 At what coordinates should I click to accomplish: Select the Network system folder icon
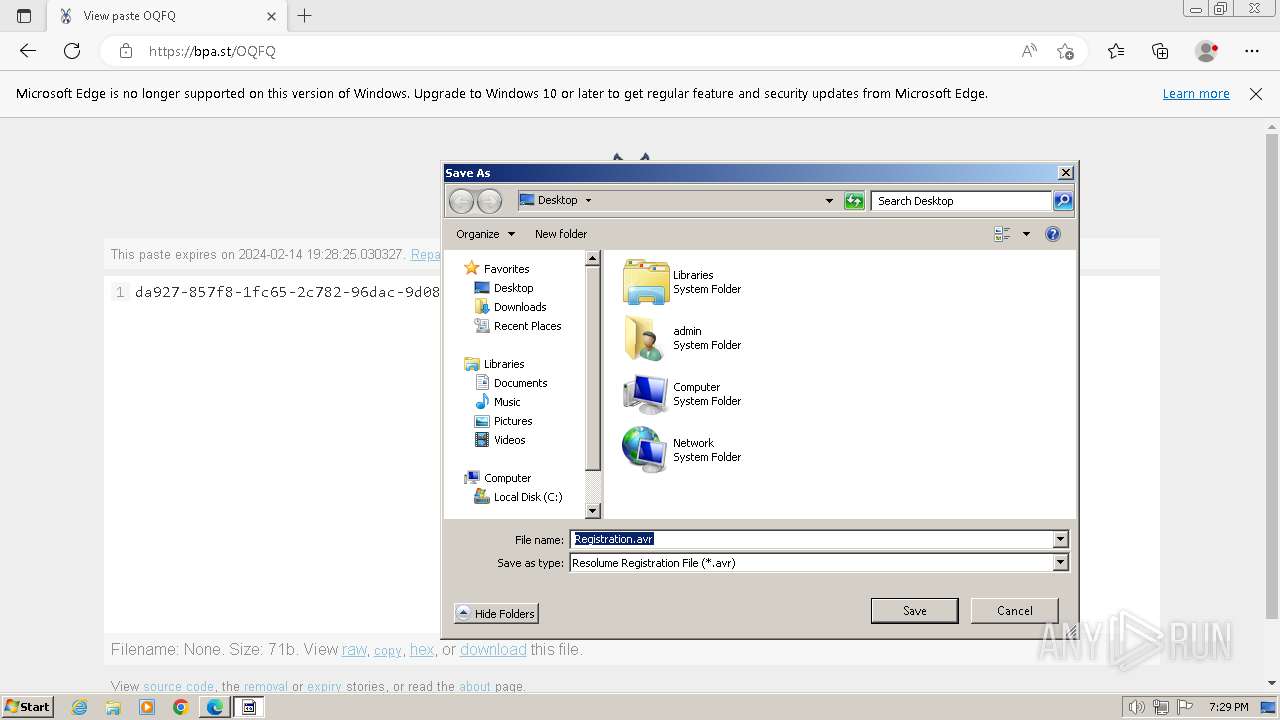(x=645, y=450)
